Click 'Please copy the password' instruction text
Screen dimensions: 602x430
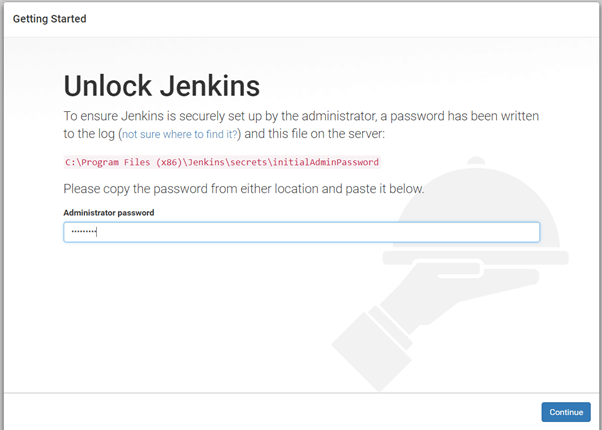(244, 189)
